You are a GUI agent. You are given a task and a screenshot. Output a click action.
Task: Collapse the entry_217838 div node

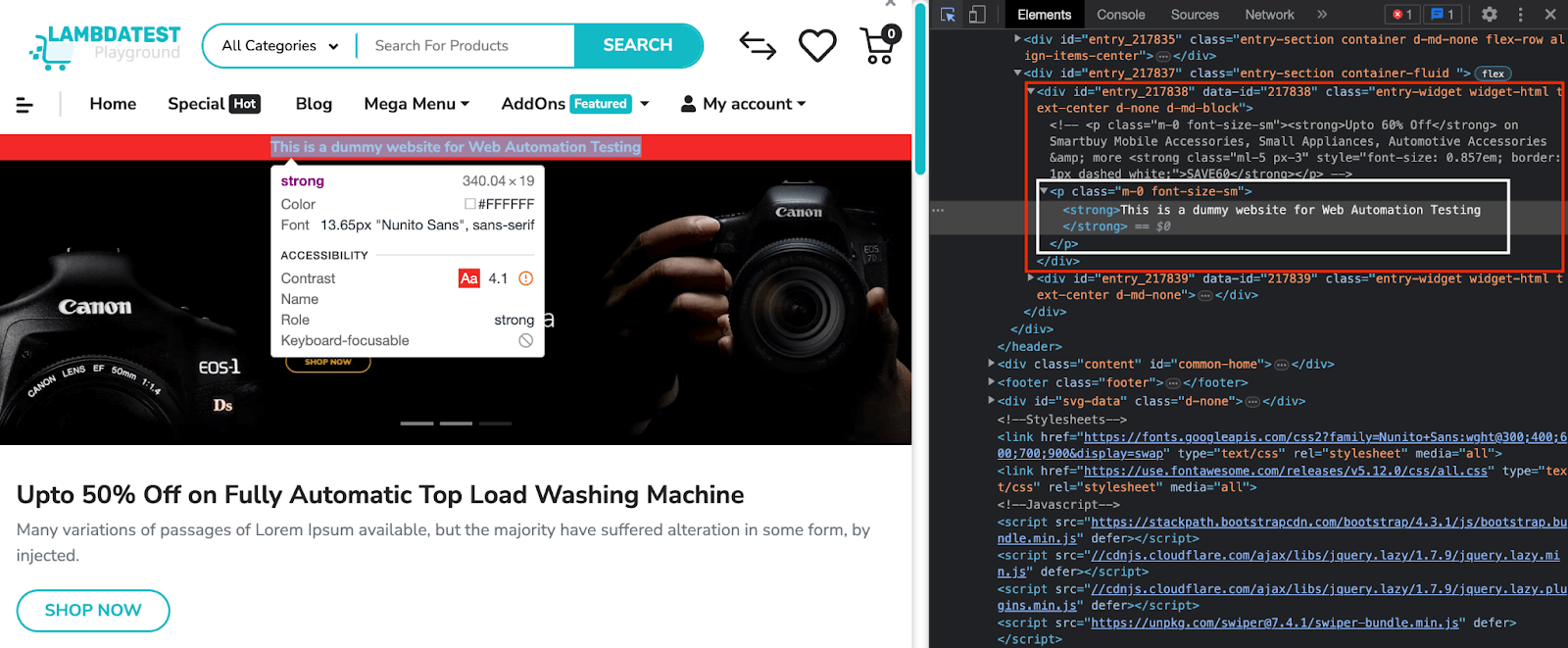(1031, 91)
